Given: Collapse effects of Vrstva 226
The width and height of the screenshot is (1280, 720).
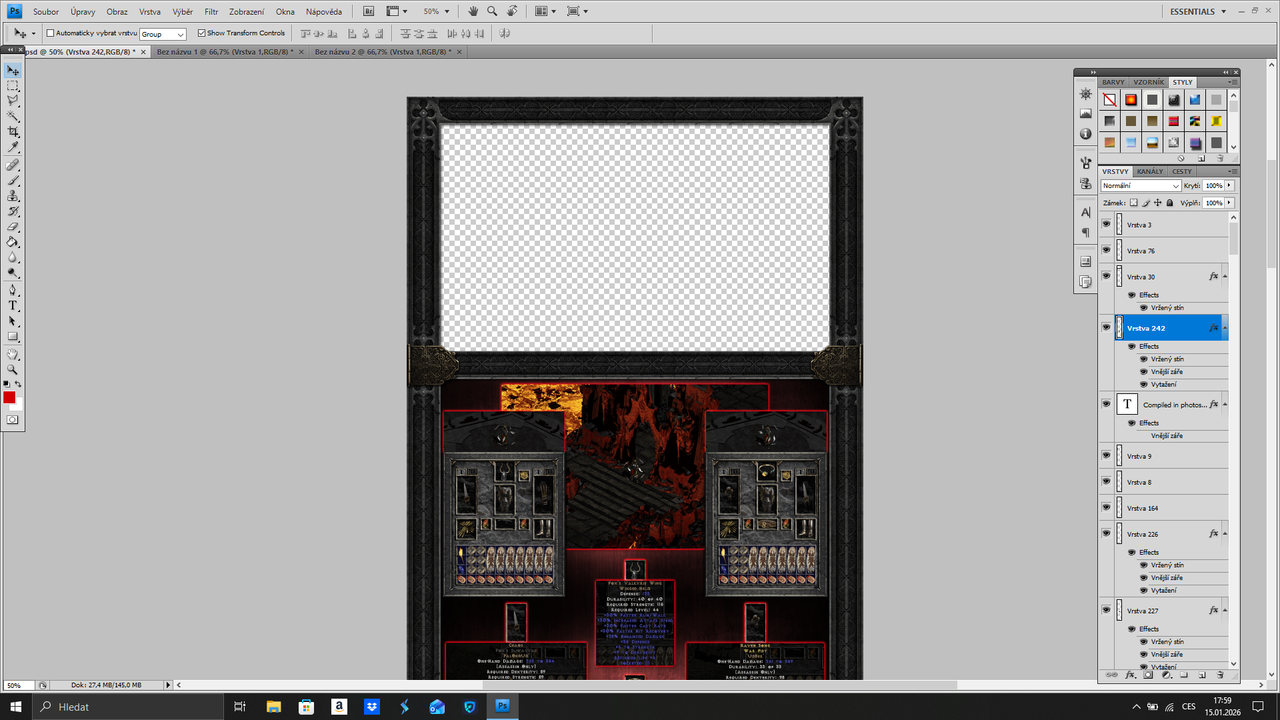Looking at the screenshot, I should pyautogui.click(x=1225, y=534).
